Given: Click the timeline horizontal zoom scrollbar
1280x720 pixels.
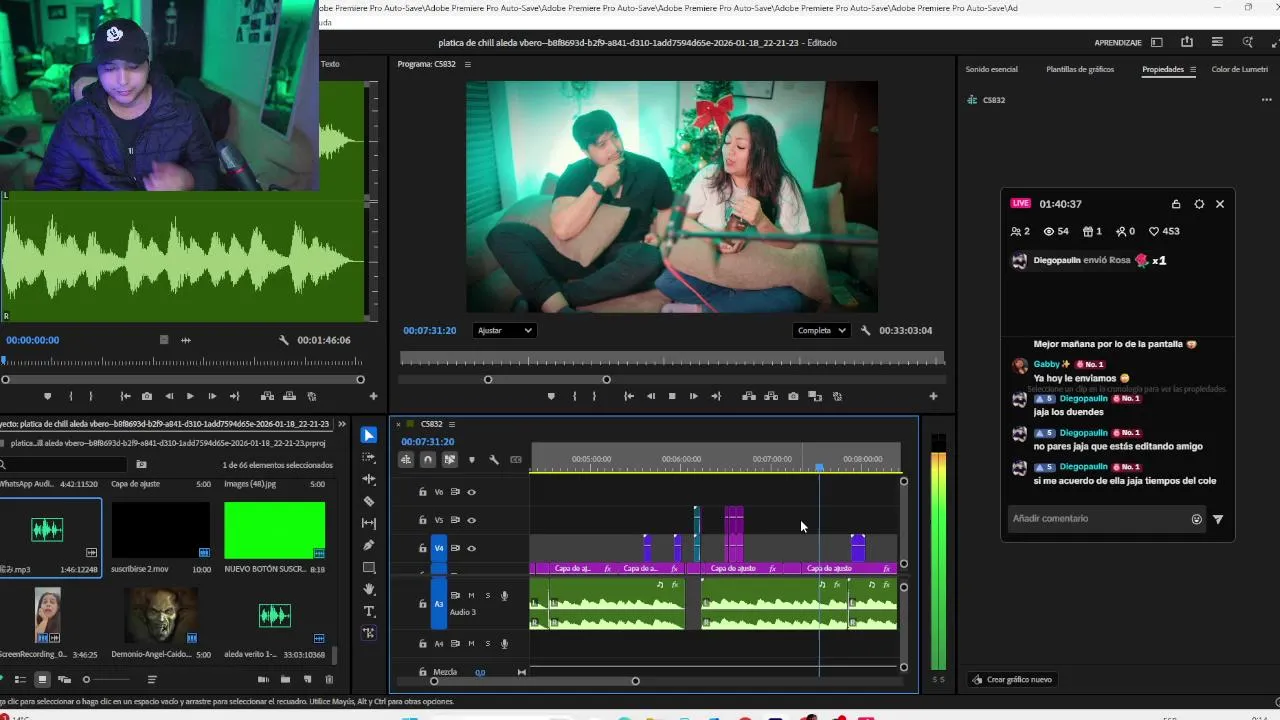Looking at the screenshot, I should (x=534, y=681).
